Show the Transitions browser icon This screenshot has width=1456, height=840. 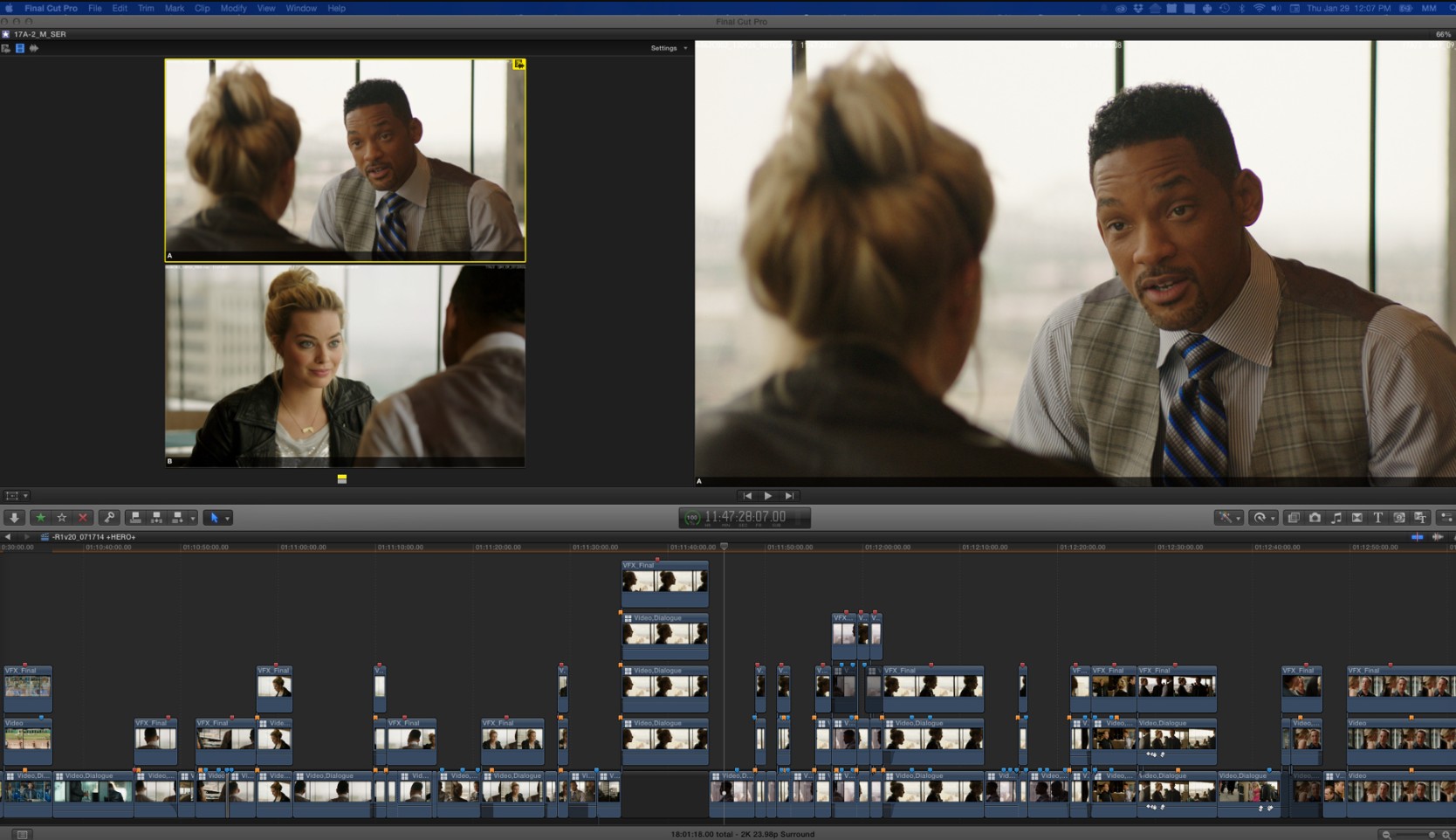tap(1356, 518)
